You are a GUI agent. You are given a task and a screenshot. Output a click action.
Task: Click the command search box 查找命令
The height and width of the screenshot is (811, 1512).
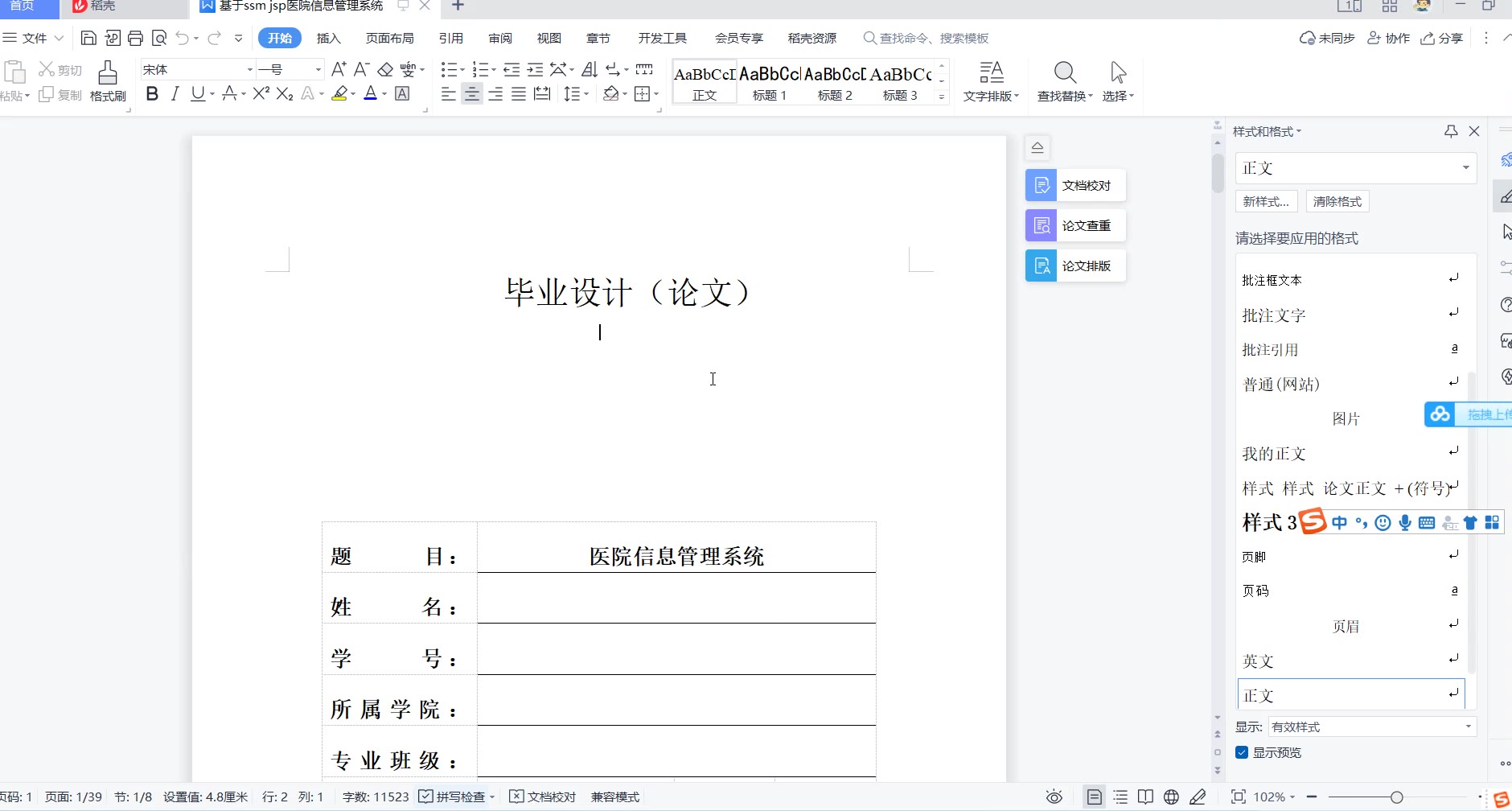click(926, 38)
